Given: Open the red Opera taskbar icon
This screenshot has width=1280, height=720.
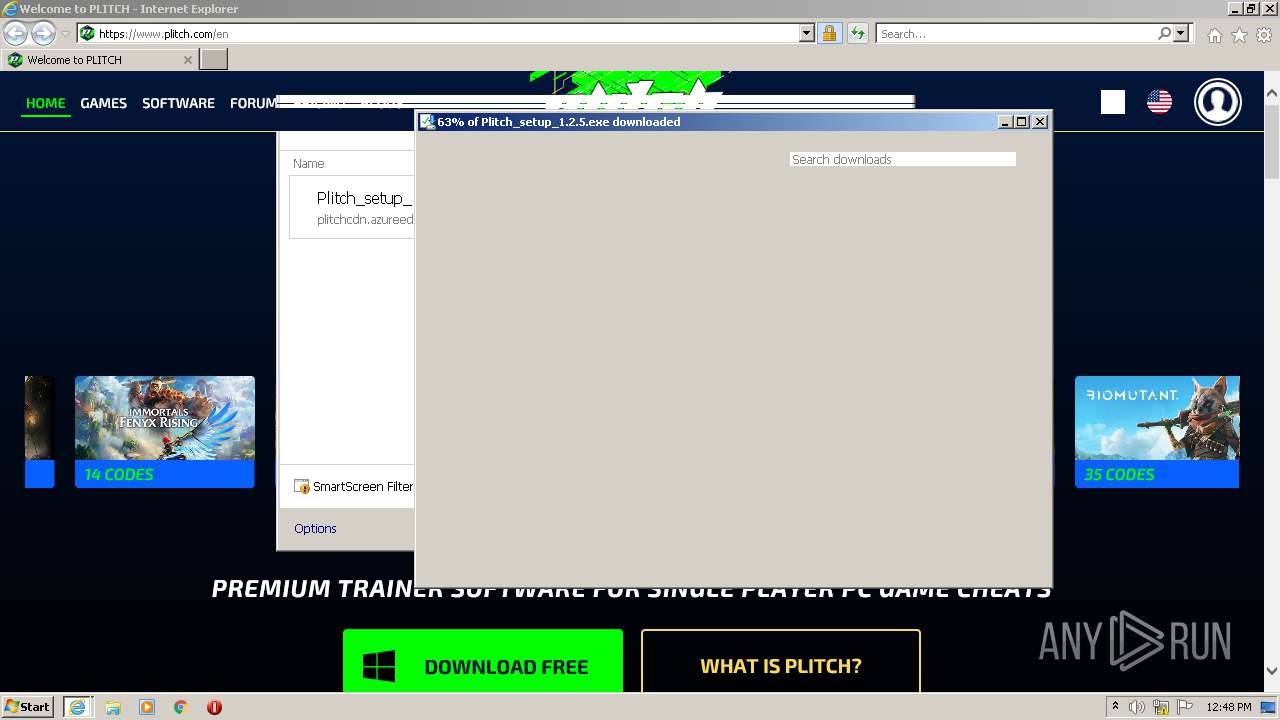Looking at the screenshot, I should (214, 707).
